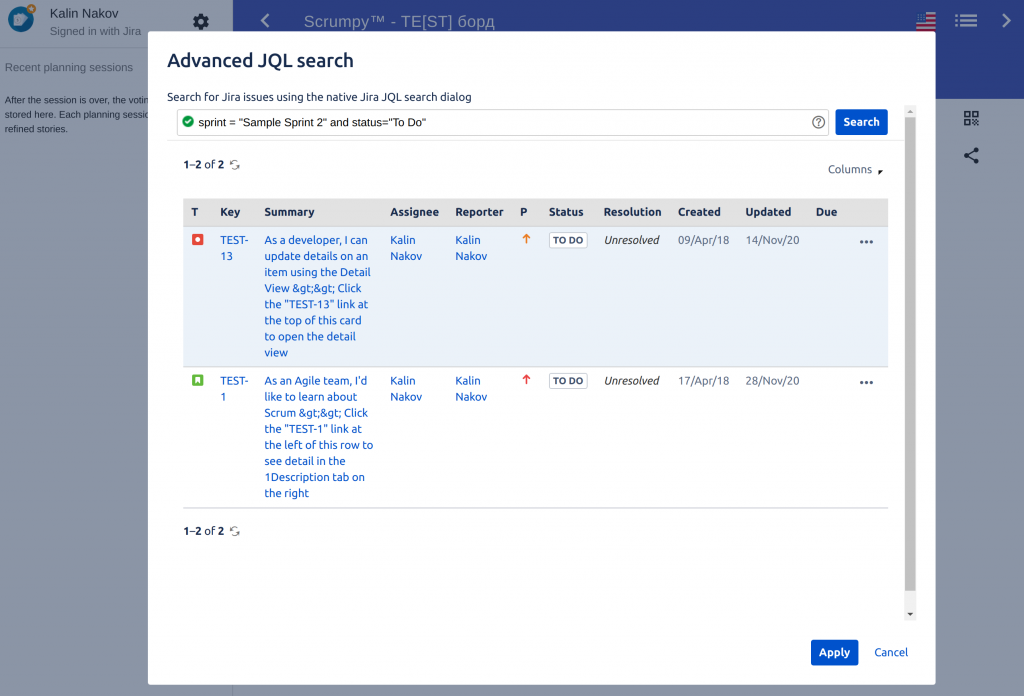
Task: Open the actions ellipsis for TEST-13 row
Action: pos(866,242)
